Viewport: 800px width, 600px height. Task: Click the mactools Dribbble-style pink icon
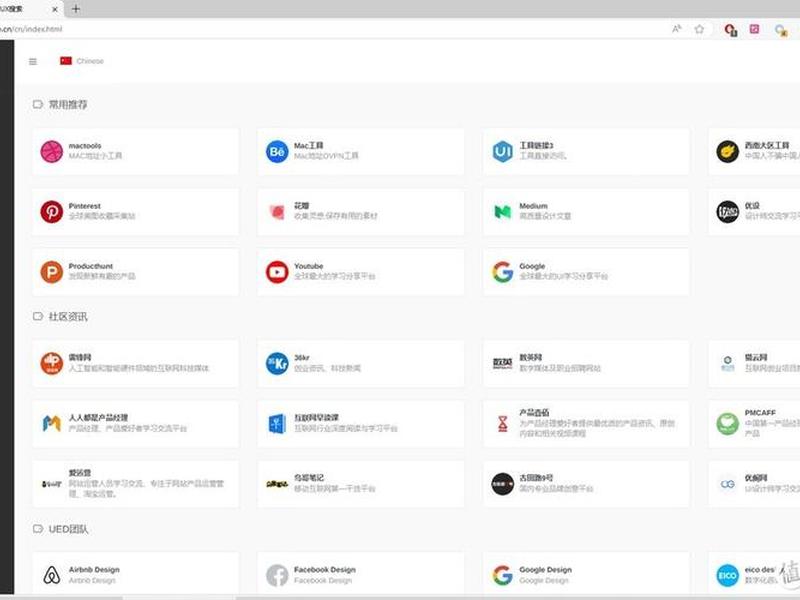52,152
